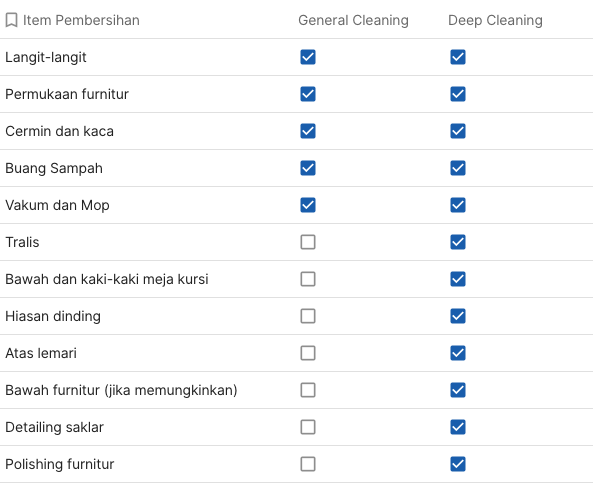Toggle Deep Cleaning for Cermin dan kaca
Image resolution: width=605 pixels, height=488 pixels.
458,131
